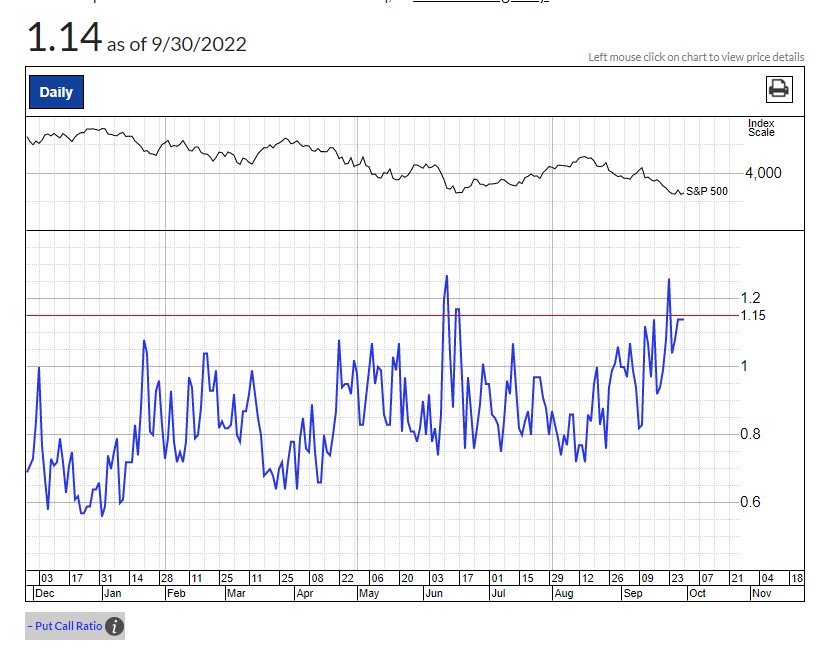Select the 1.15 label on right axis
The width and height of the screenshot is (826, 655).
pyautogui.click(x=752, y=316)
